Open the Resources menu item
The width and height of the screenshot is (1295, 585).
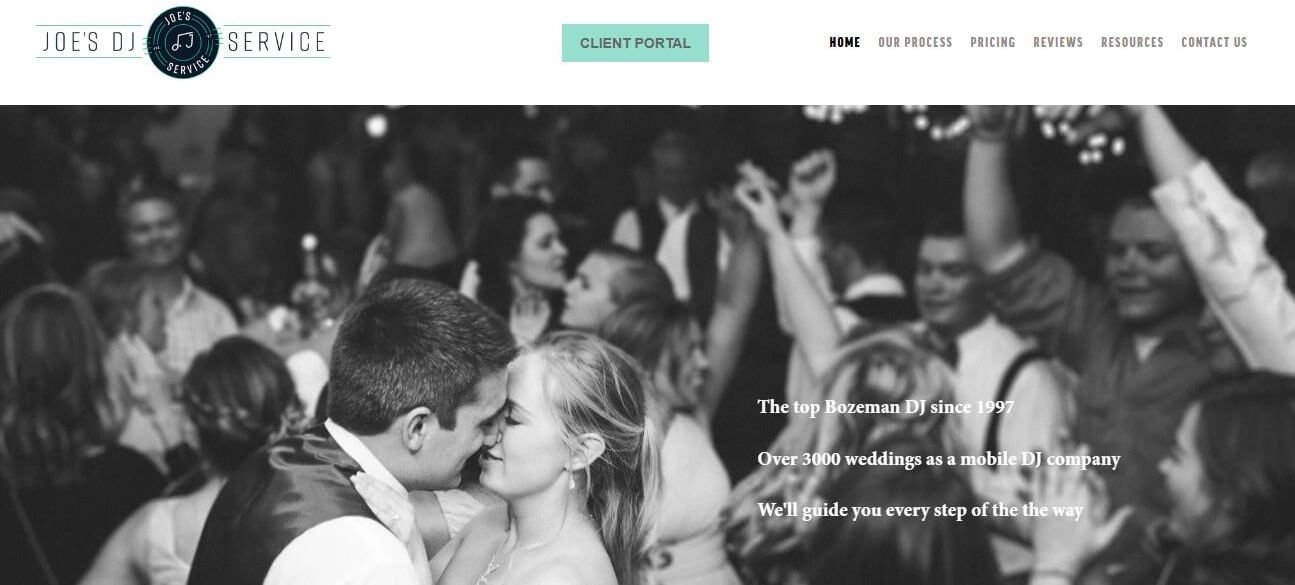(x=1132, y=42)
